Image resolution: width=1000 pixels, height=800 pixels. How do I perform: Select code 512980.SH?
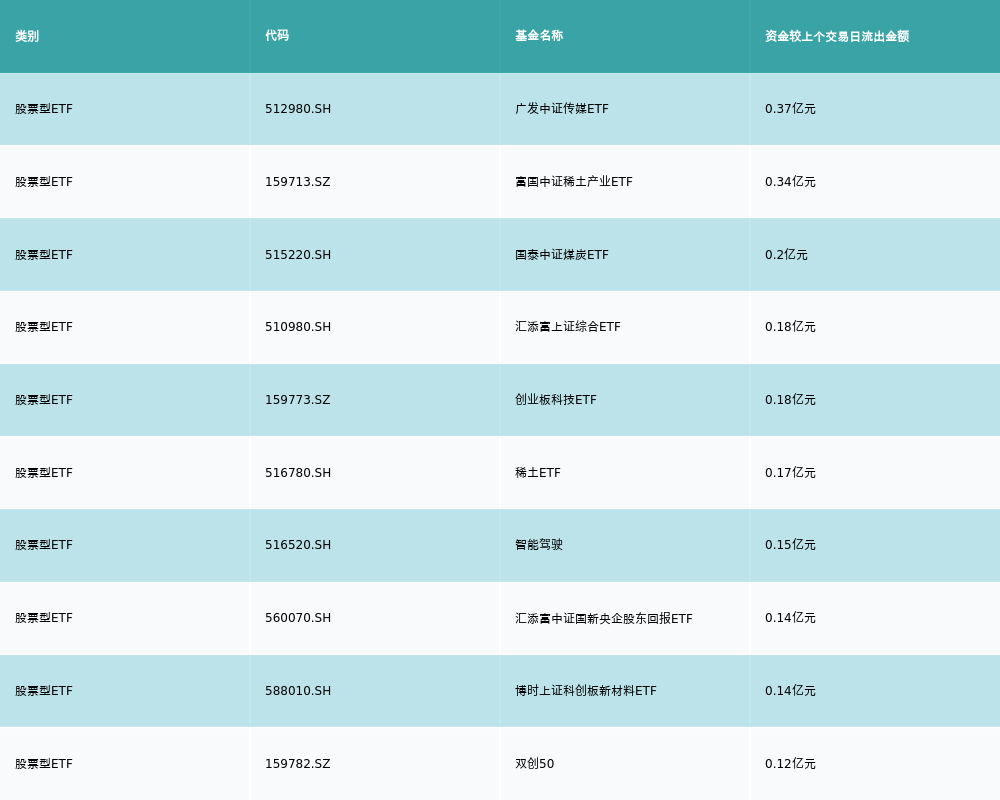tap(298, 109)
